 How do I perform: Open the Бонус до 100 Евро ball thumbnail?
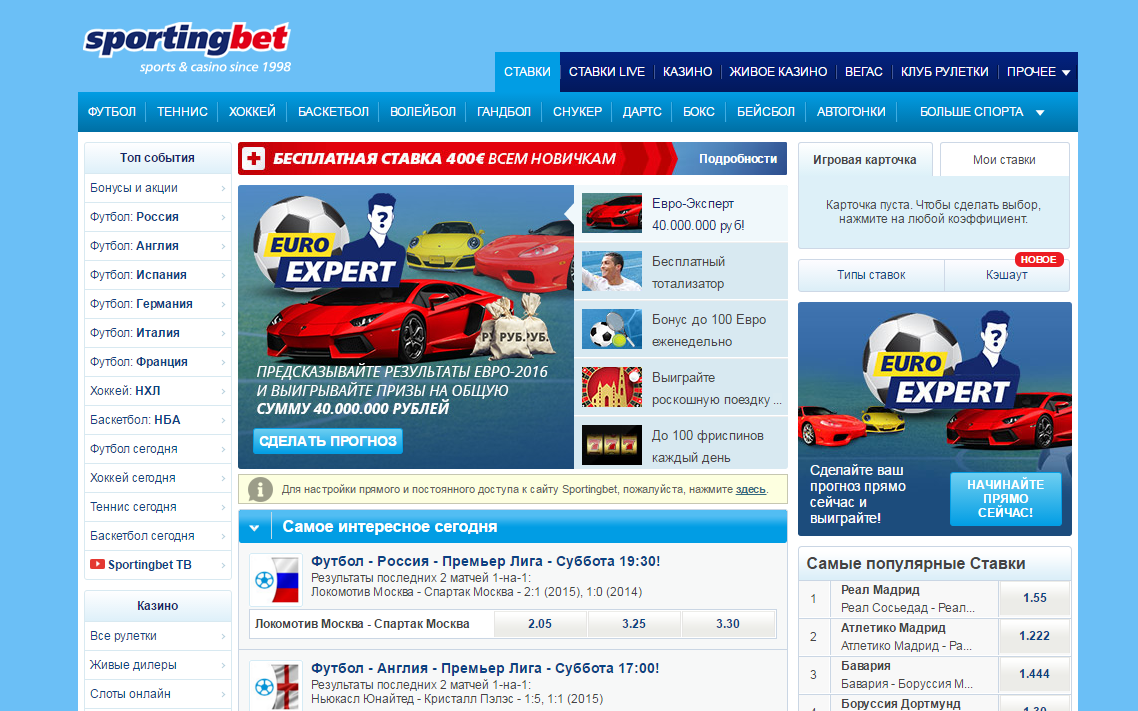612,329
